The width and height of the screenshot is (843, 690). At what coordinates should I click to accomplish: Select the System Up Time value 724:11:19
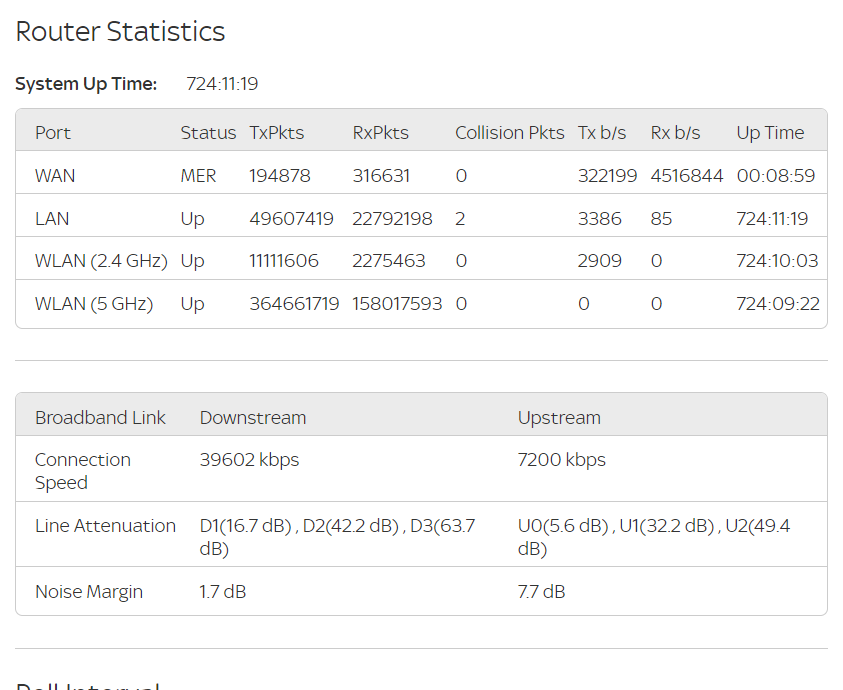pyautogui.click(x=222, y=84)
